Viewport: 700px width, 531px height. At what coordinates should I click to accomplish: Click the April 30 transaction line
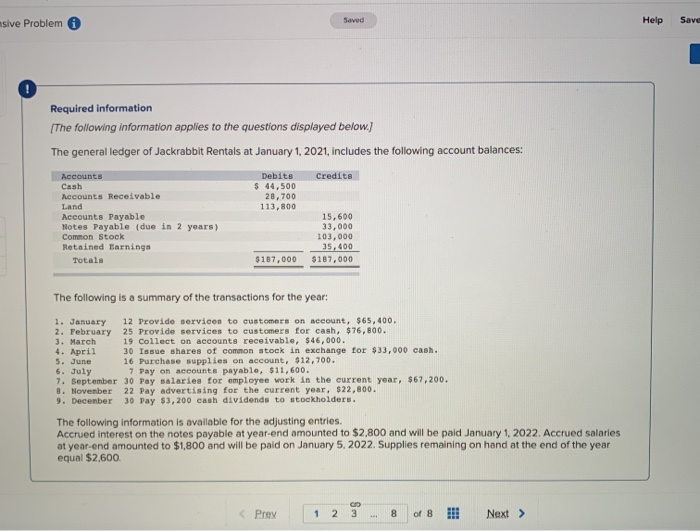(x=246, y=351)
